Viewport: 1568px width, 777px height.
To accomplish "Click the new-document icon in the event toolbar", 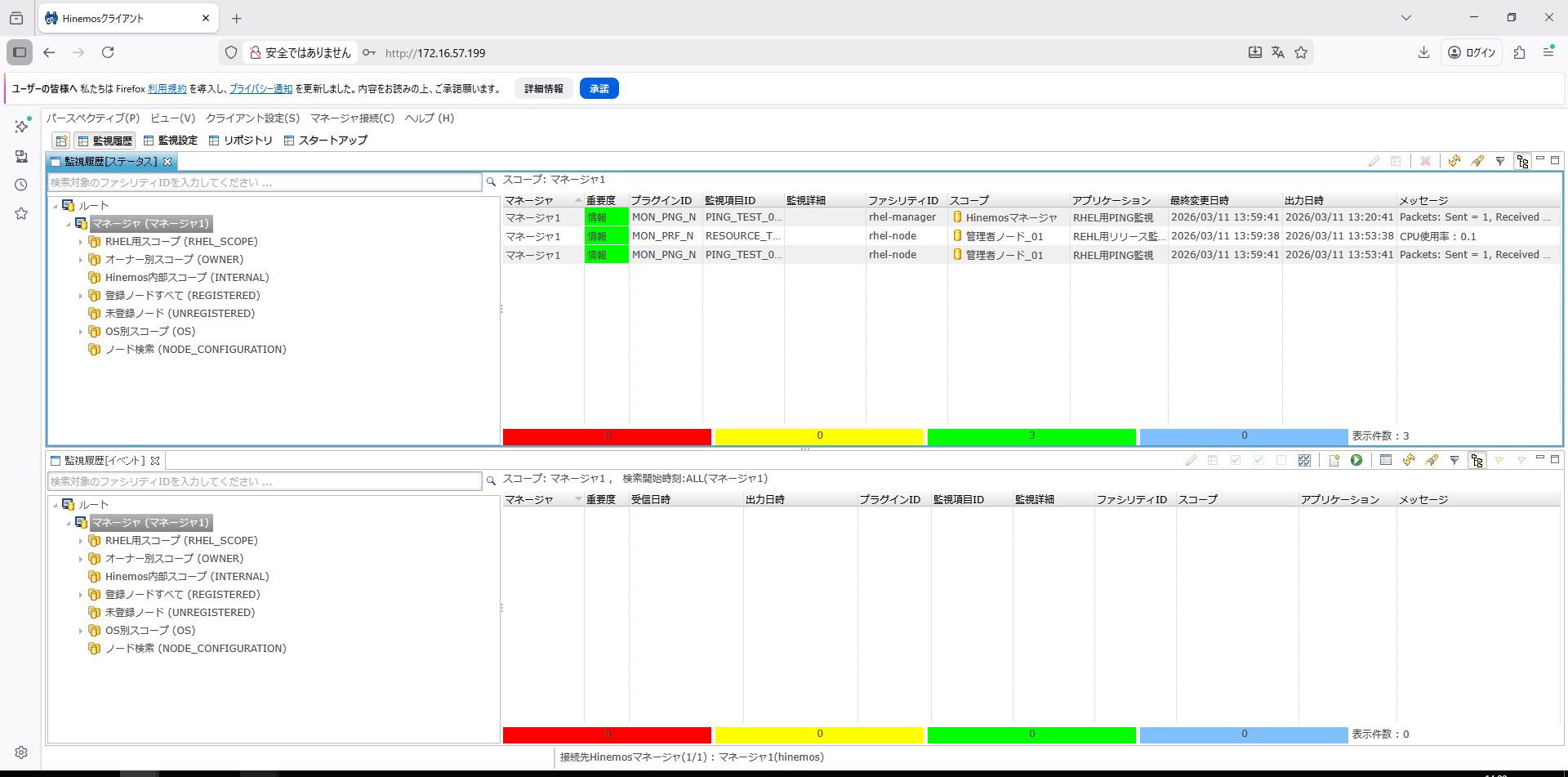I will 1334,460.
